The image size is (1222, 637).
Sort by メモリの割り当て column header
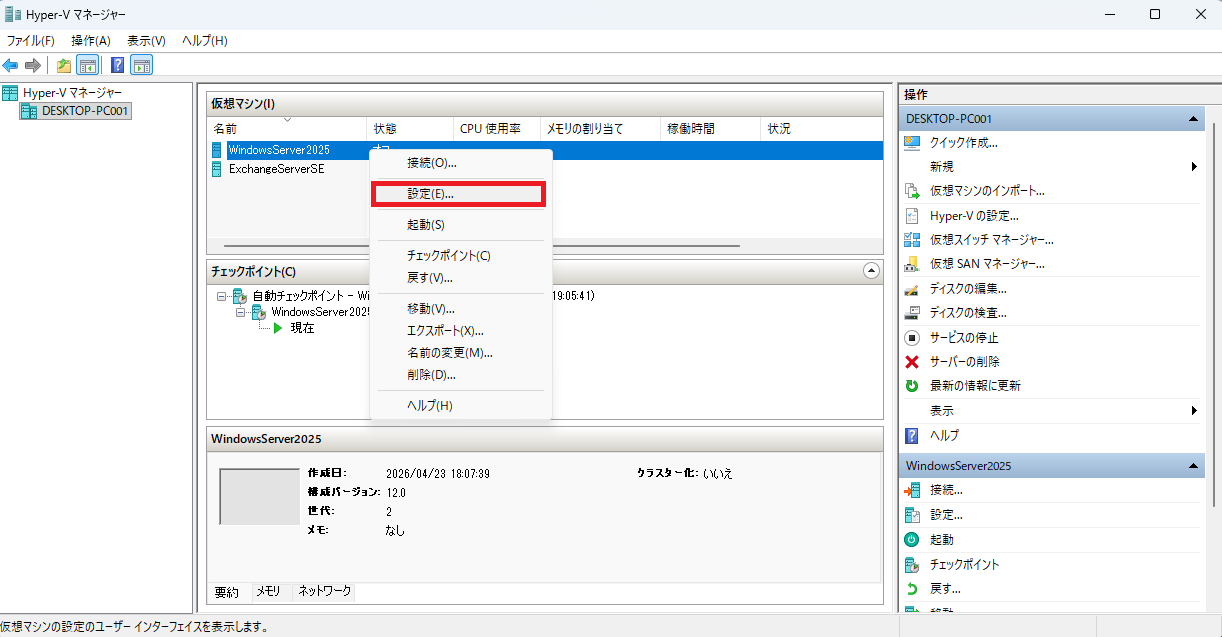600,129
